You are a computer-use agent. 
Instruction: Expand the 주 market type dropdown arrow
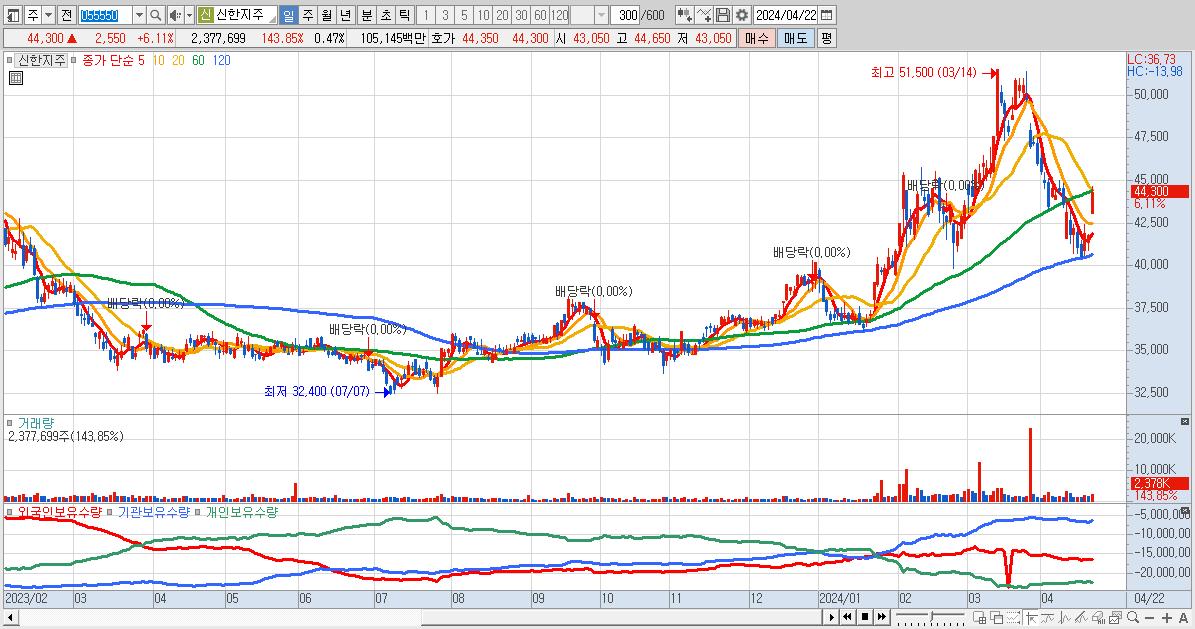(x=48, y=14)
